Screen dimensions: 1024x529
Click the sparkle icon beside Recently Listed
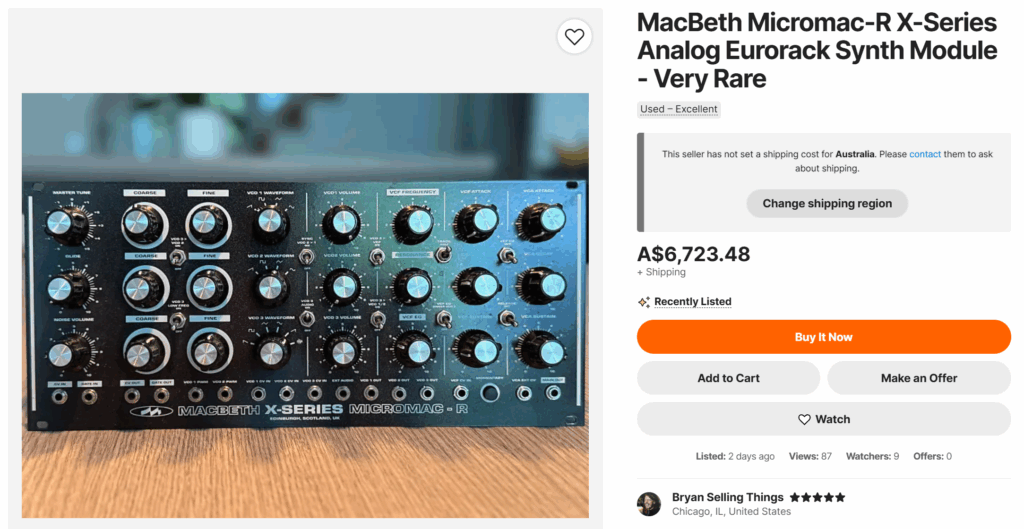[x=644, y=302]
